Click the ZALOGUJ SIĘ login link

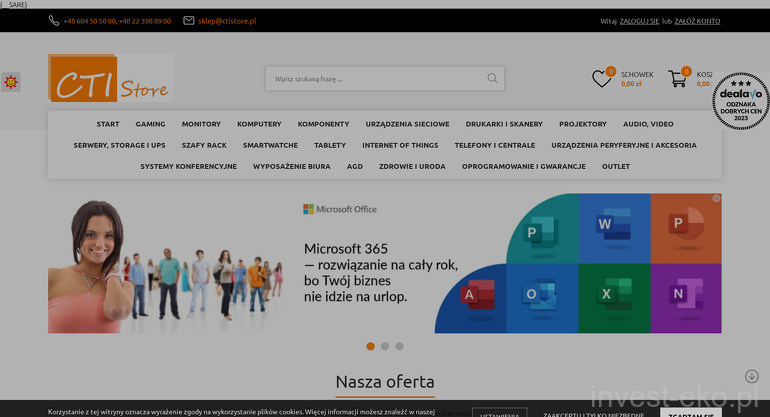pyautogui.click(x=639, y=21)
